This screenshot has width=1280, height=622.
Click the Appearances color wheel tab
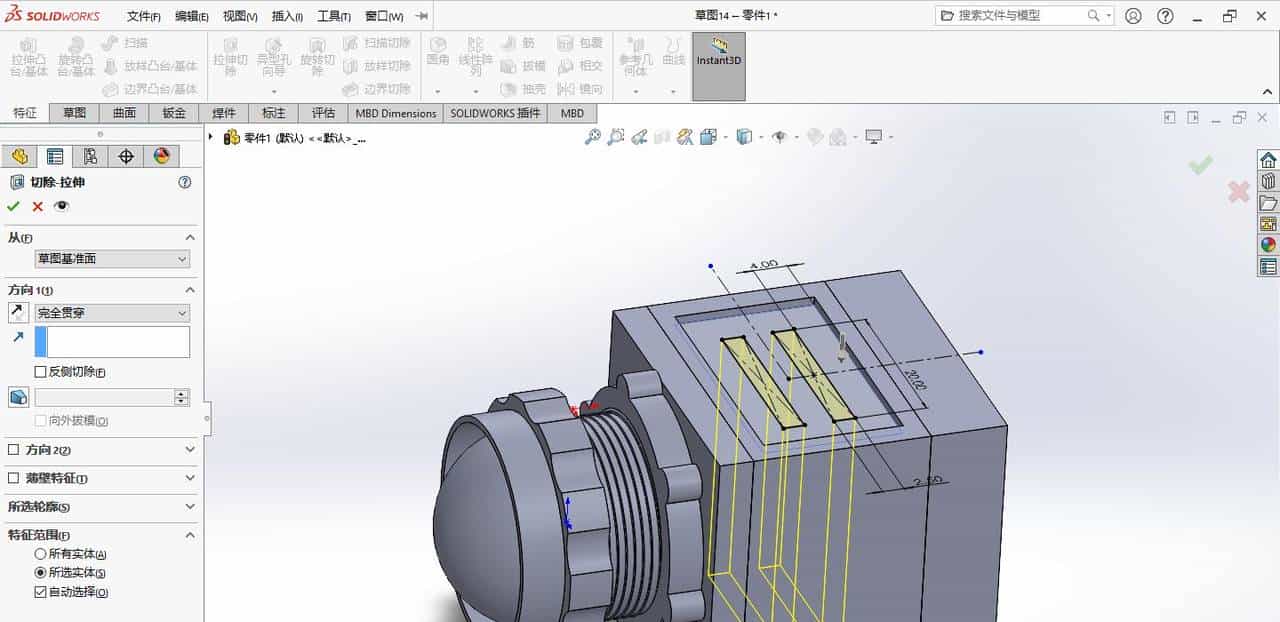coord(161,156)
